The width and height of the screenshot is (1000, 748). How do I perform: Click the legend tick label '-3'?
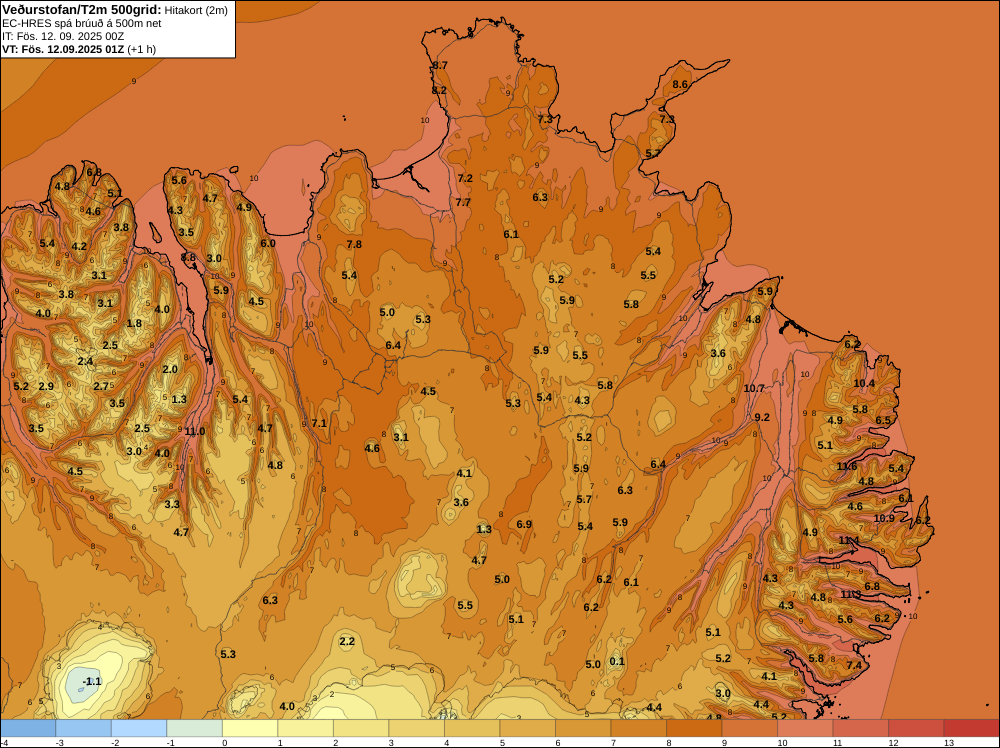click(59, 742)
